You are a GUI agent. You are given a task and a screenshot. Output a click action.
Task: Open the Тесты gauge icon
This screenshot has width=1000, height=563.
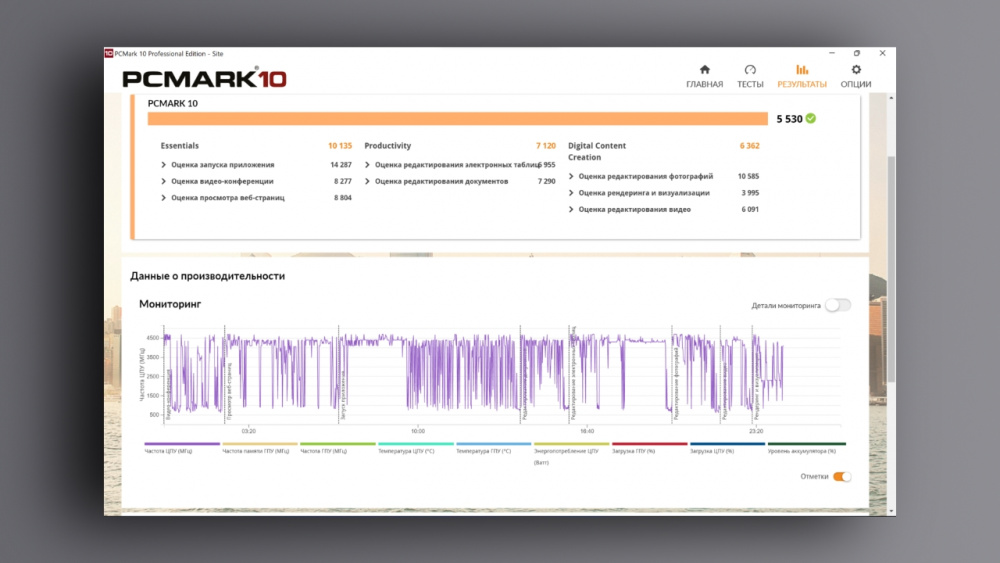[750, 69]
